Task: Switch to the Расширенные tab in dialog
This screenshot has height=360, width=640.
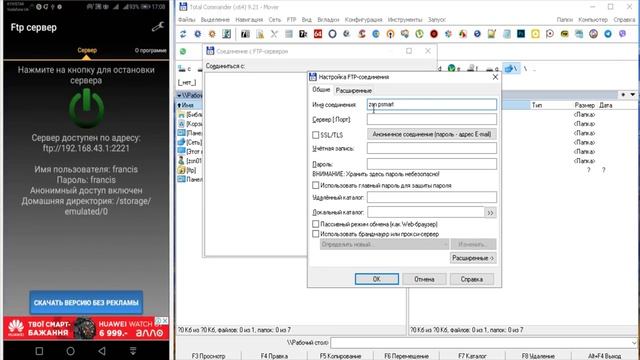Action: click(353, 91)
